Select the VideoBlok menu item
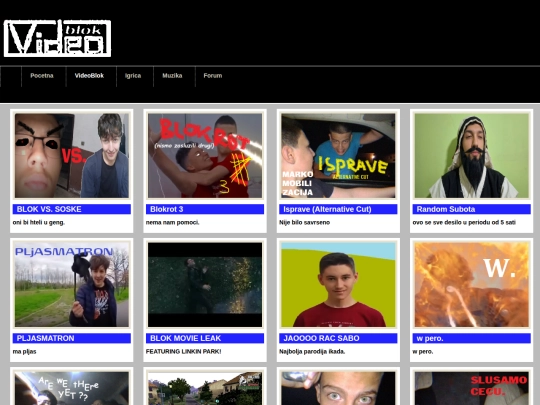 click(89, 75)
